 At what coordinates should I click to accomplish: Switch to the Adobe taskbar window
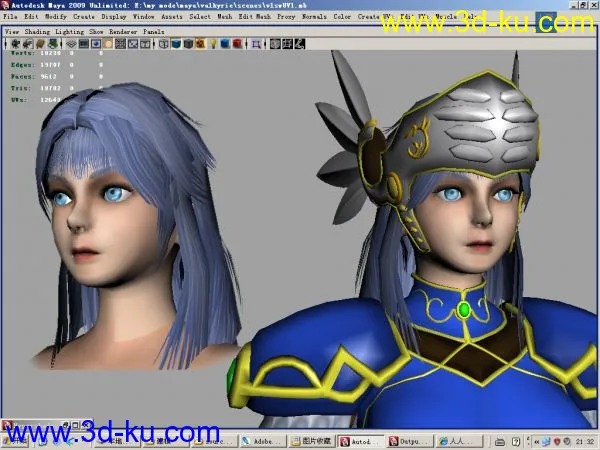point(264,441)
